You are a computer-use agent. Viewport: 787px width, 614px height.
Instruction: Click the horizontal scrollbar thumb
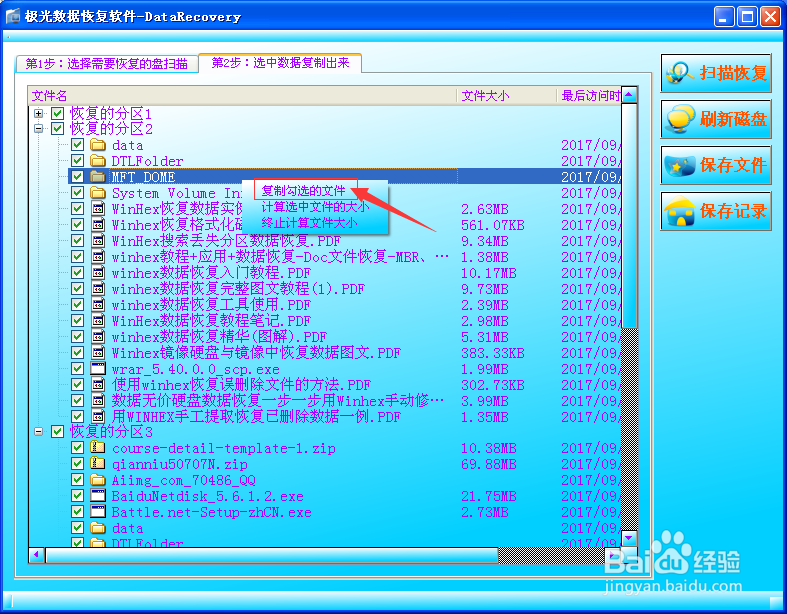coord(272,555)
